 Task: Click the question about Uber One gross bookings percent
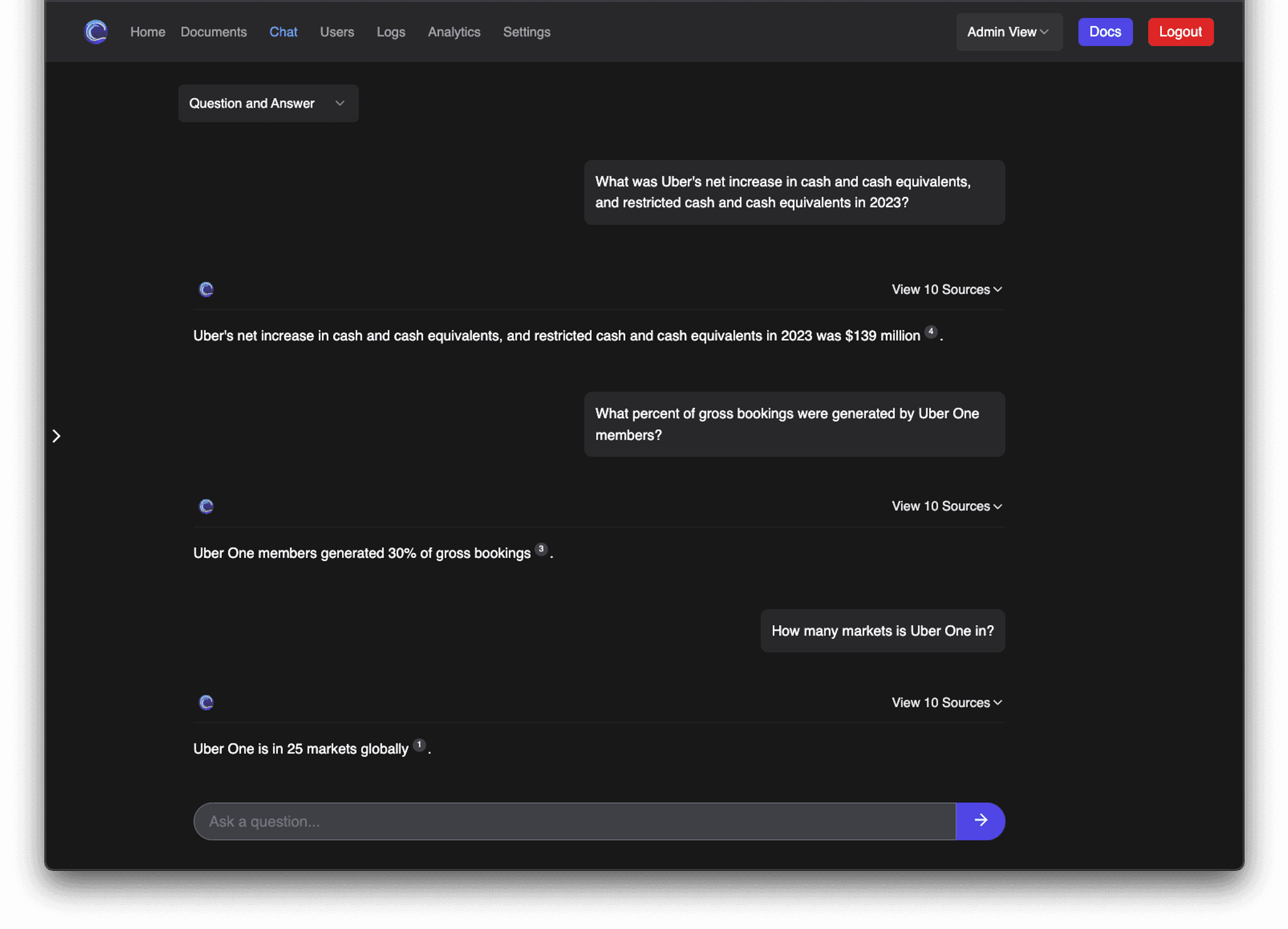(x=794, y=425)
